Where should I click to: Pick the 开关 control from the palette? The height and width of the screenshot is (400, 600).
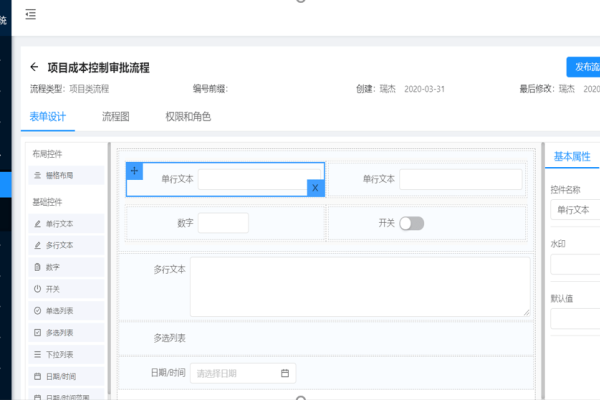click(x=66, y=289)
